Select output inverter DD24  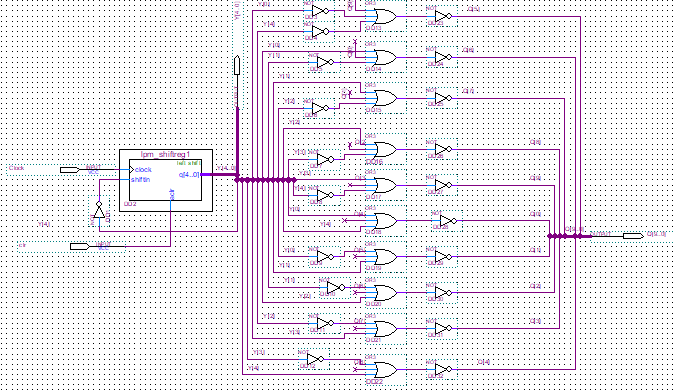pyautogui.click(x=443, y=57)
